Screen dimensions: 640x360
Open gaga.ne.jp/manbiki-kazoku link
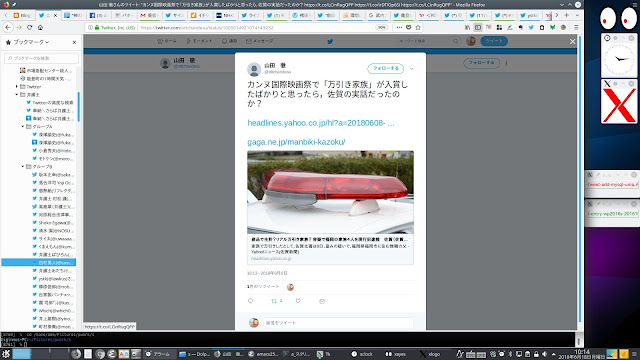point(296,142)
